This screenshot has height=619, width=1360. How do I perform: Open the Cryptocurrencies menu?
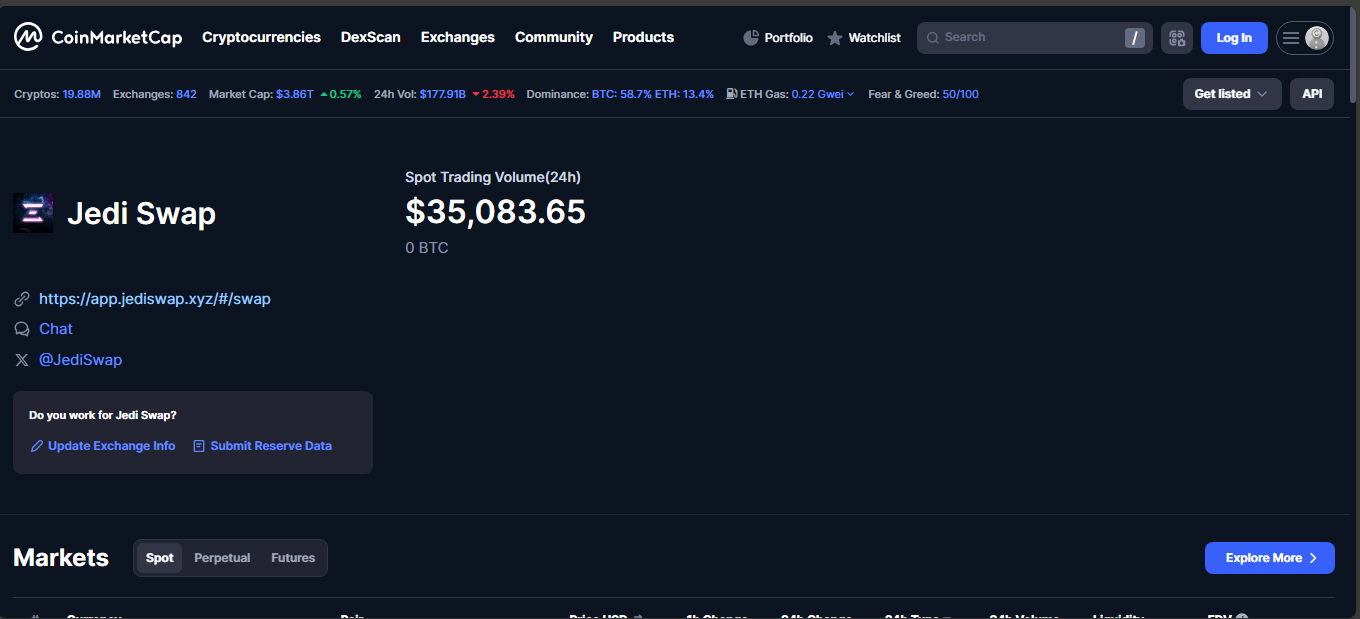click(x=261, y=37)
